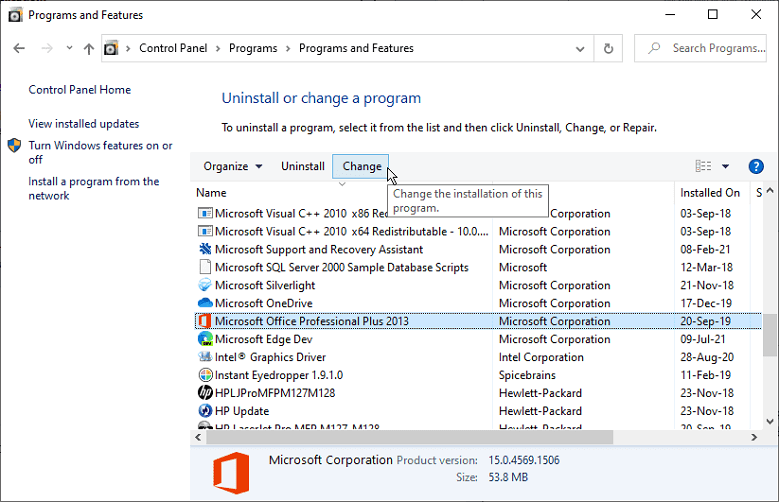The width and height of the screenshot is (779, 502).
Task: Click the Search Programs input field
Action: [x=700, y=48]
